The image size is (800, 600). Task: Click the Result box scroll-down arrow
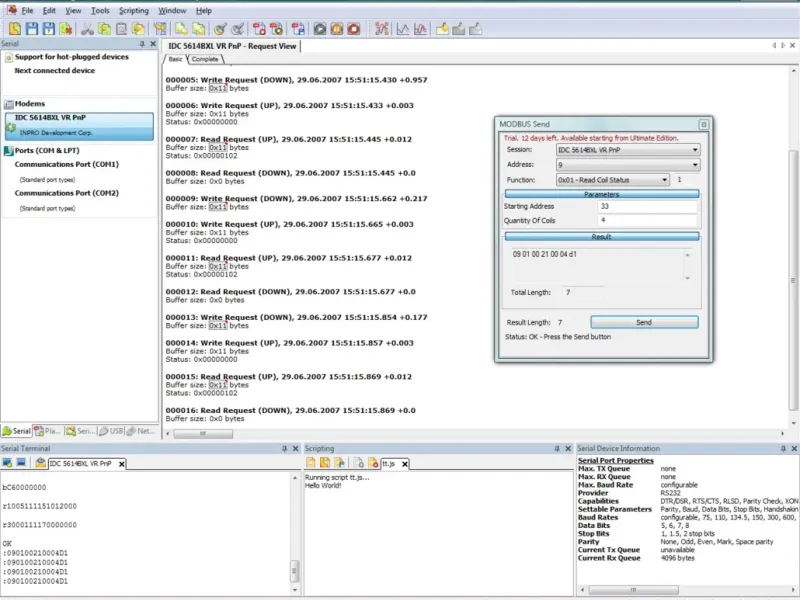tap(687, 278)
